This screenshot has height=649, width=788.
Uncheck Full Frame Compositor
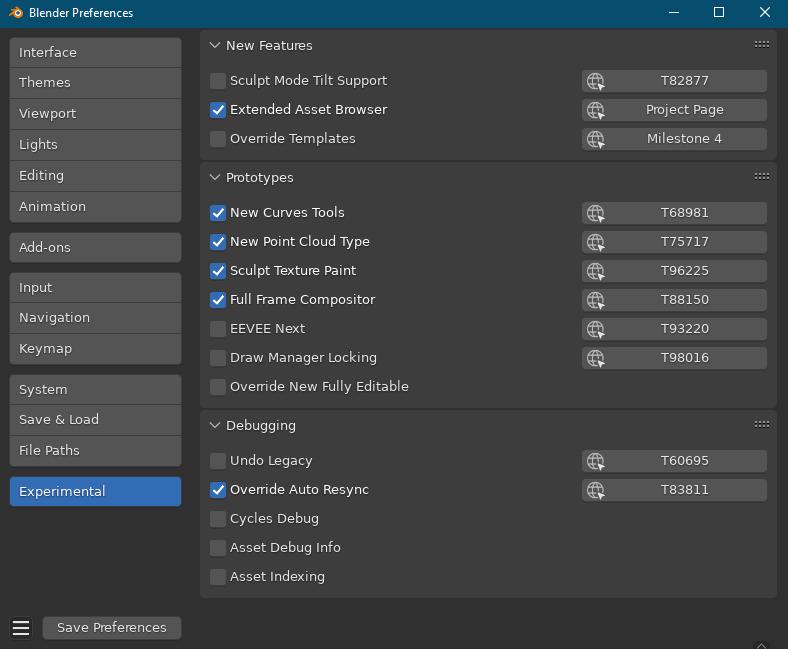pyautogui.click(x=218, y=300)
